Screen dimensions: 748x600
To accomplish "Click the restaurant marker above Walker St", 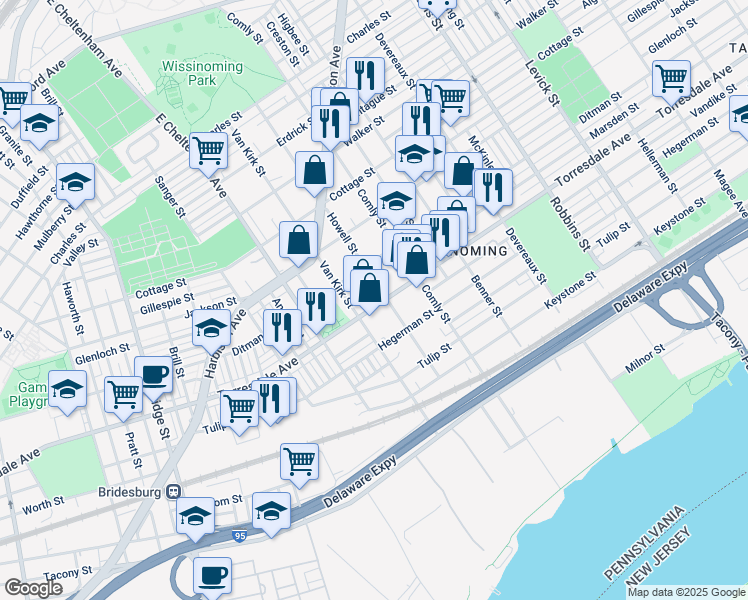I will tap(421, 120).
